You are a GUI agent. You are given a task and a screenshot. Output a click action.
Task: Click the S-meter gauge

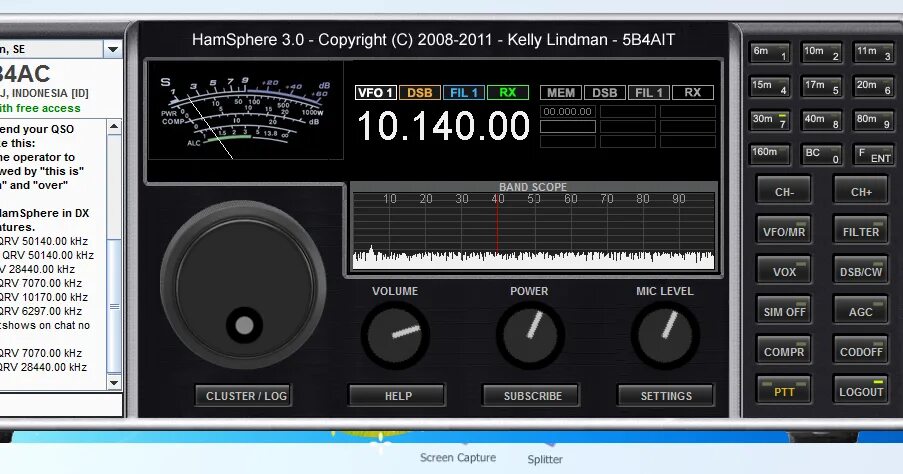click(x=246, y=111)
